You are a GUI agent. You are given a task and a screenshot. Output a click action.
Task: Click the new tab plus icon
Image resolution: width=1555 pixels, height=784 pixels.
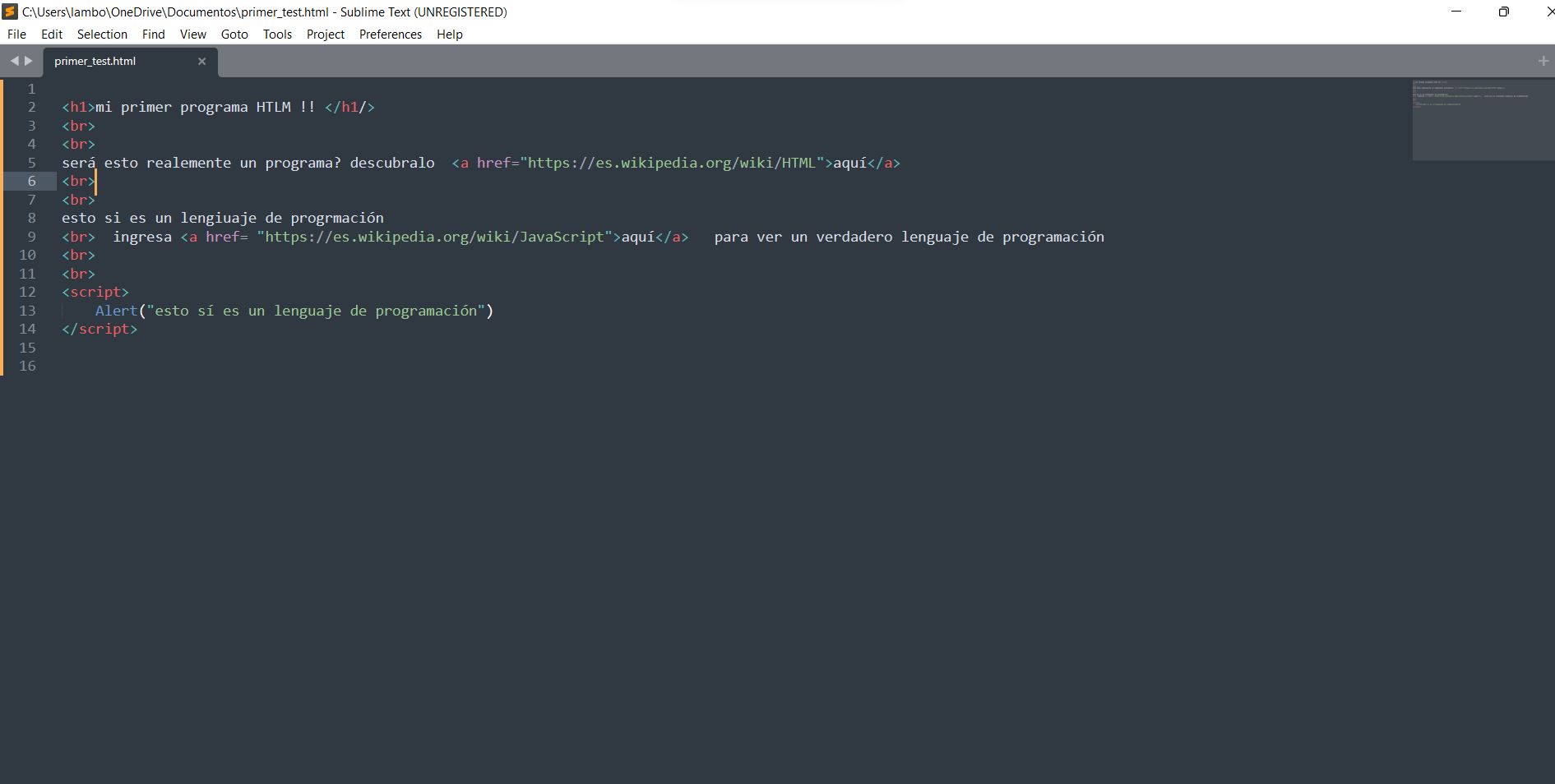click(x=1543, y=61)
